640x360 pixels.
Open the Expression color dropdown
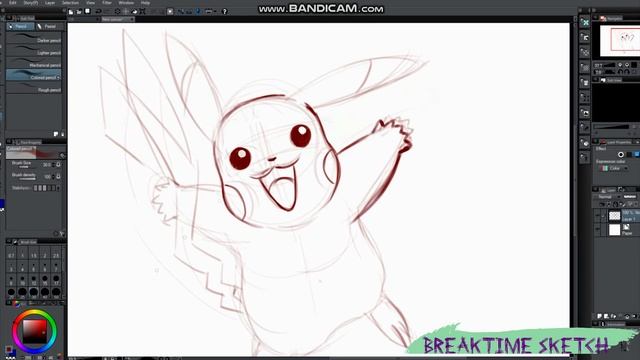click(614, 168)
